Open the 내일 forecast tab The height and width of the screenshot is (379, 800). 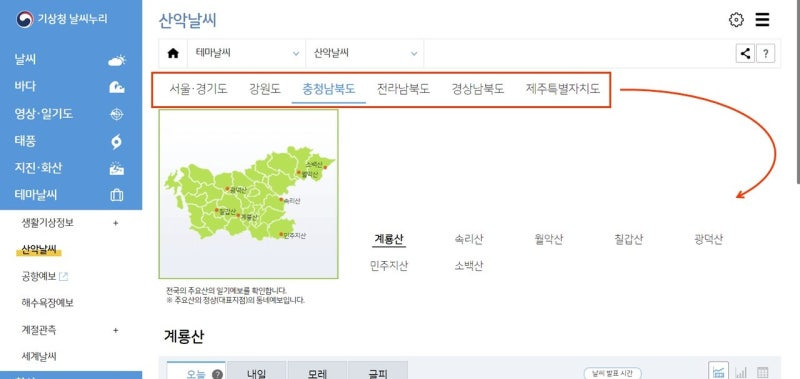click(257, 371)
